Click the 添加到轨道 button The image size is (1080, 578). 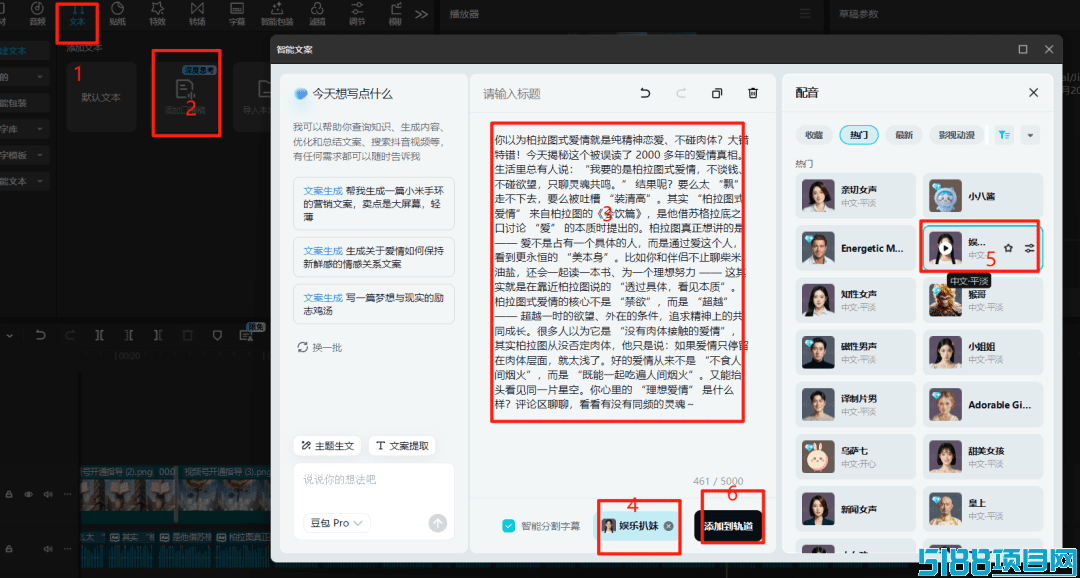[x=728, y=526]
